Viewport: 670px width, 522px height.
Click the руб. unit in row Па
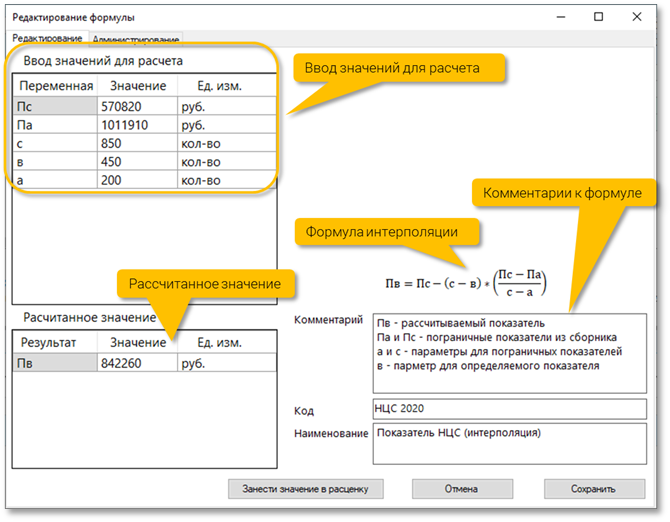tap(227, 125)
